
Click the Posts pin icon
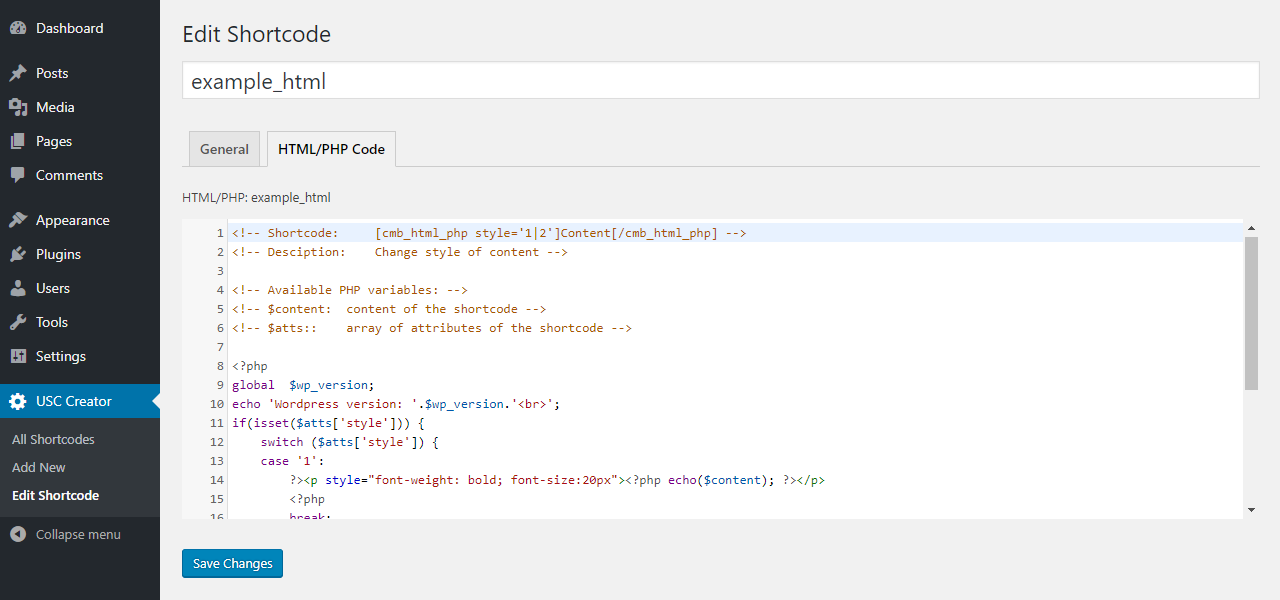(18, 73)
